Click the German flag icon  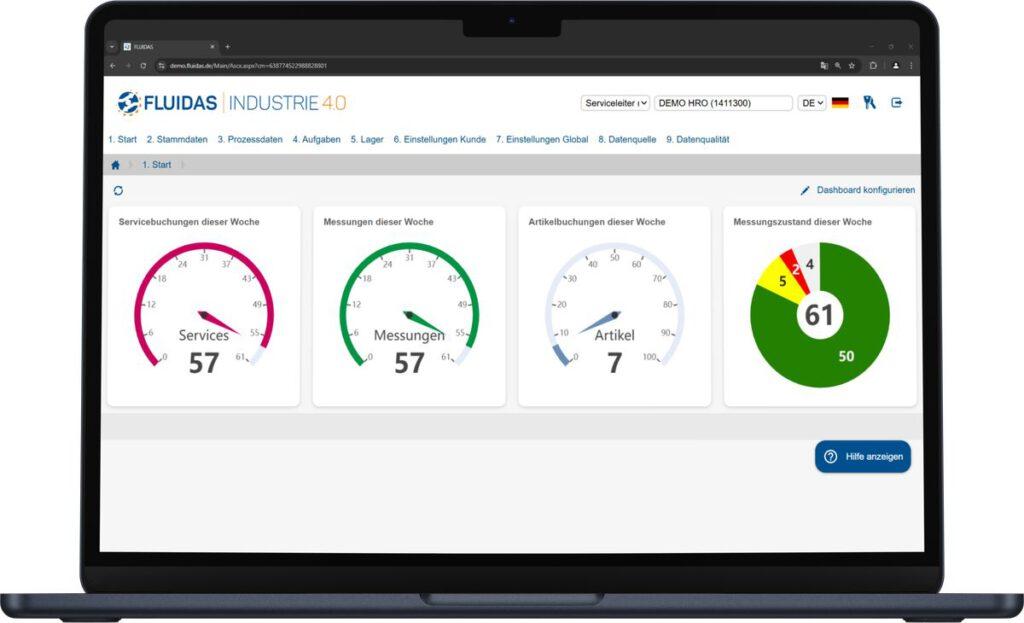click(x=840, y=103)
